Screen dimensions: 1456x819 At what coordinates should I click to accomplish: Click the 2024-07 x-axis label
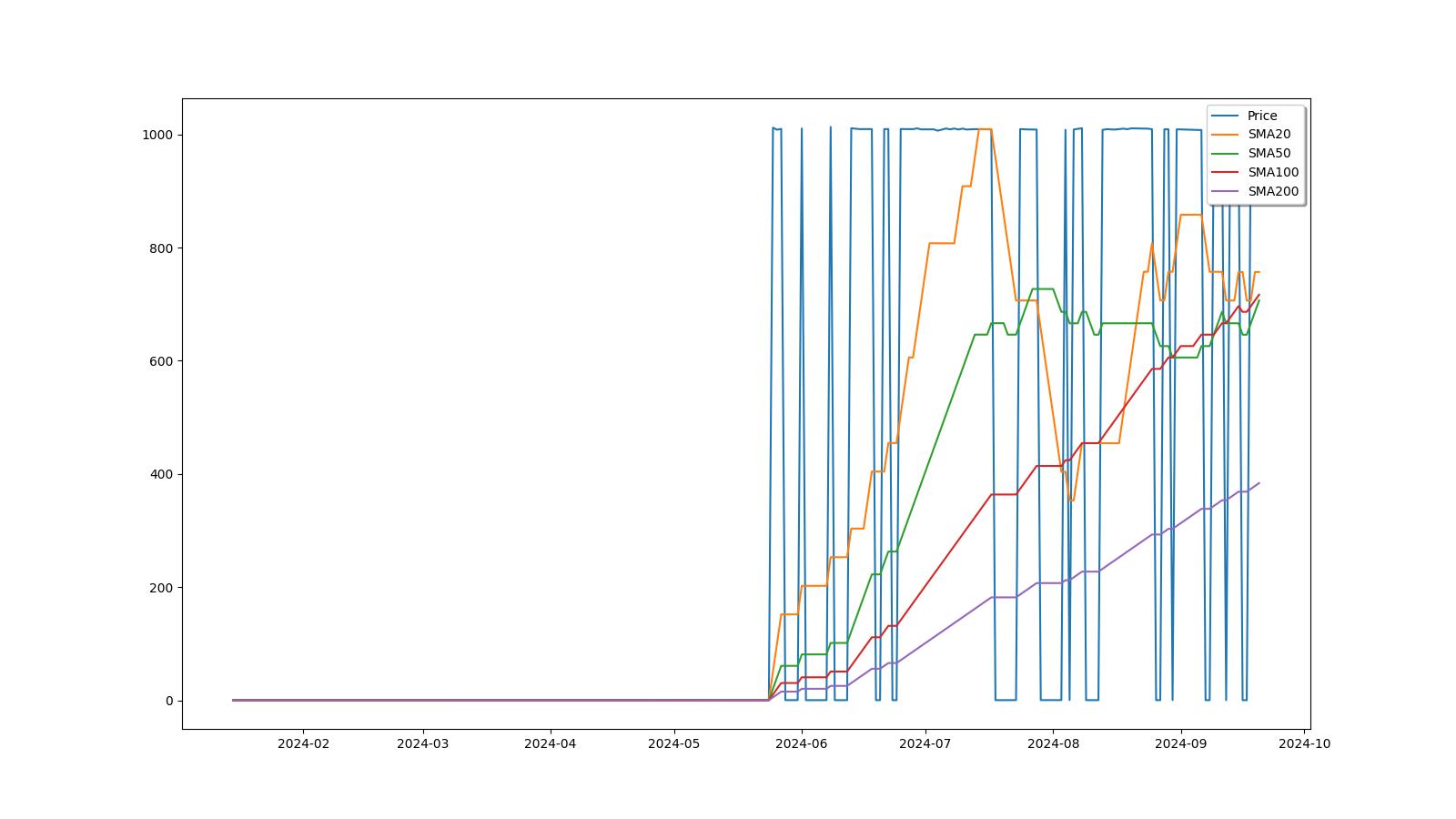click(x=925, y=743)
